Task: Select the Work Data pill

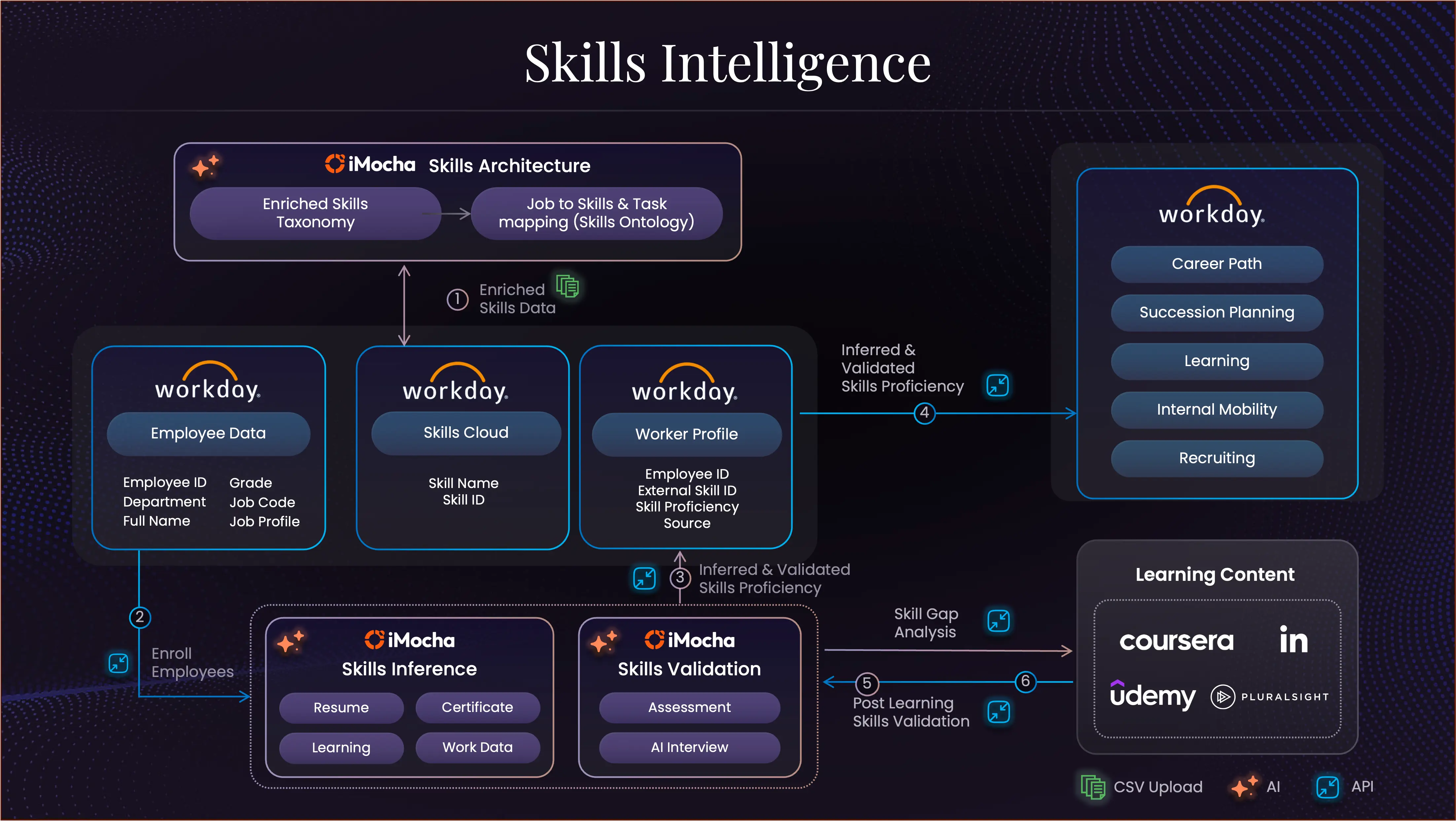Action: [x=478, y=748]
